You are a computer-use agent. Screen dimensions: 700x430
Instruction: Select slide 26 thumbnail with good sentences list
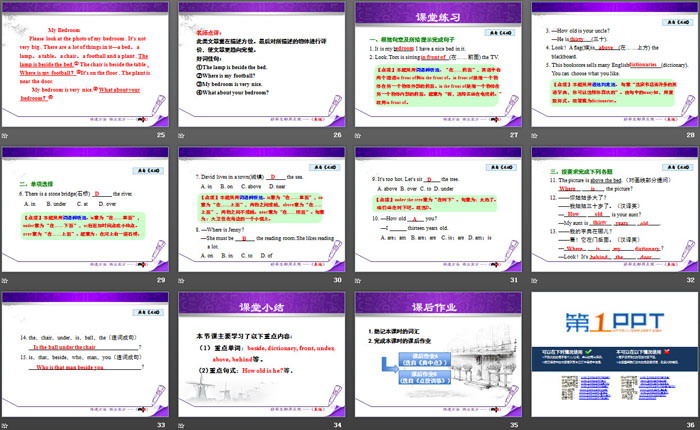coord(262,64)
